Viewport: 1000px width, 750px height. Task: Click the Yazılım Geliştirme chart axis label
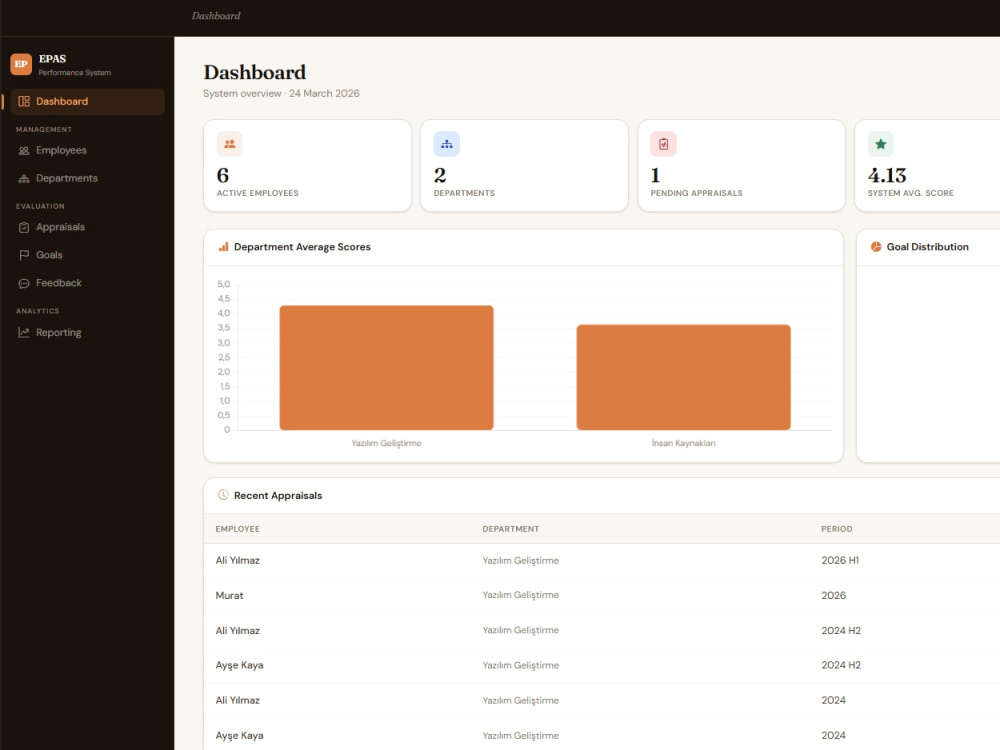tap(386, 443)
